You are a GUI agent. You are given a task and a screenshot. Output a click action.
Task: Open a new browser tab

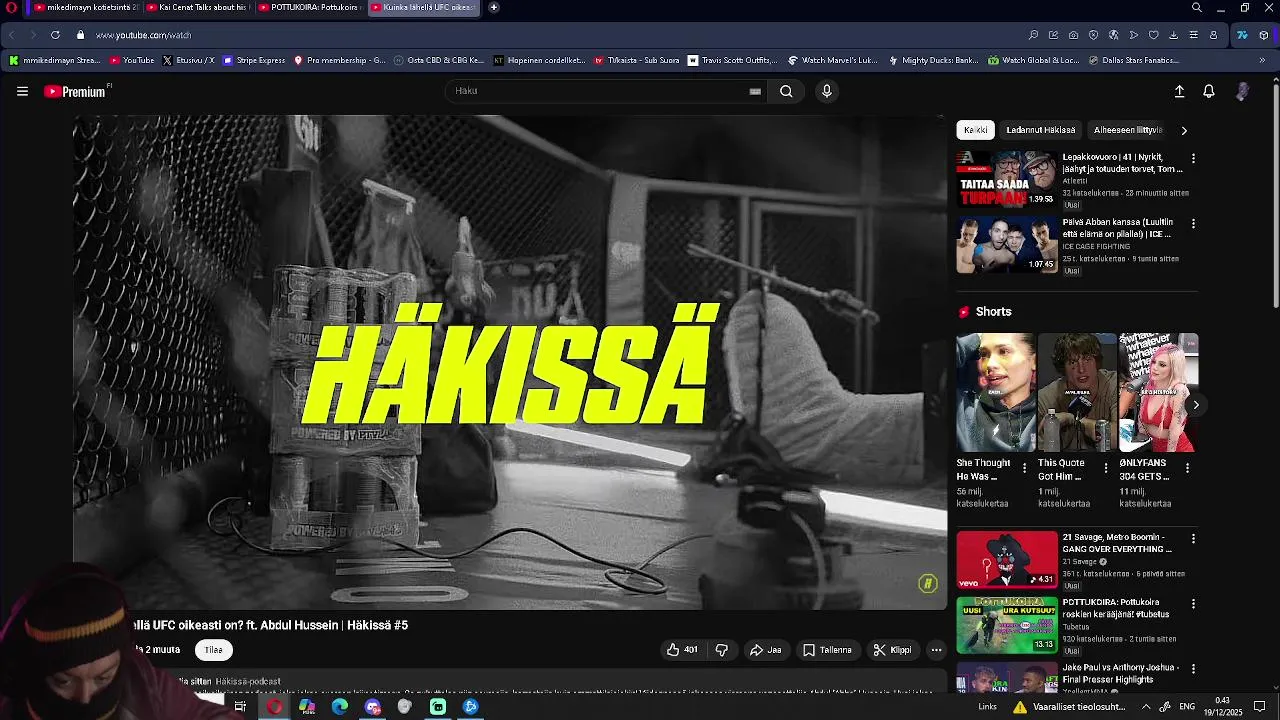(493, 7)
